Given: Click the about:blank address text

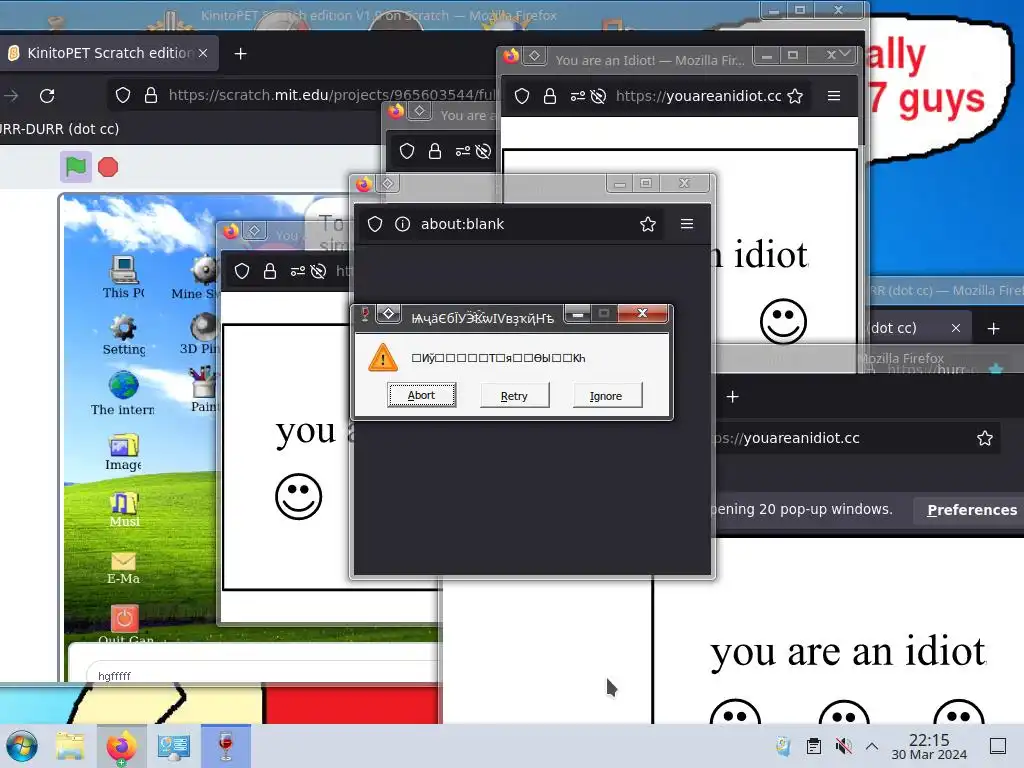Looking at the screenshot, I should click(x=462, y=224).
